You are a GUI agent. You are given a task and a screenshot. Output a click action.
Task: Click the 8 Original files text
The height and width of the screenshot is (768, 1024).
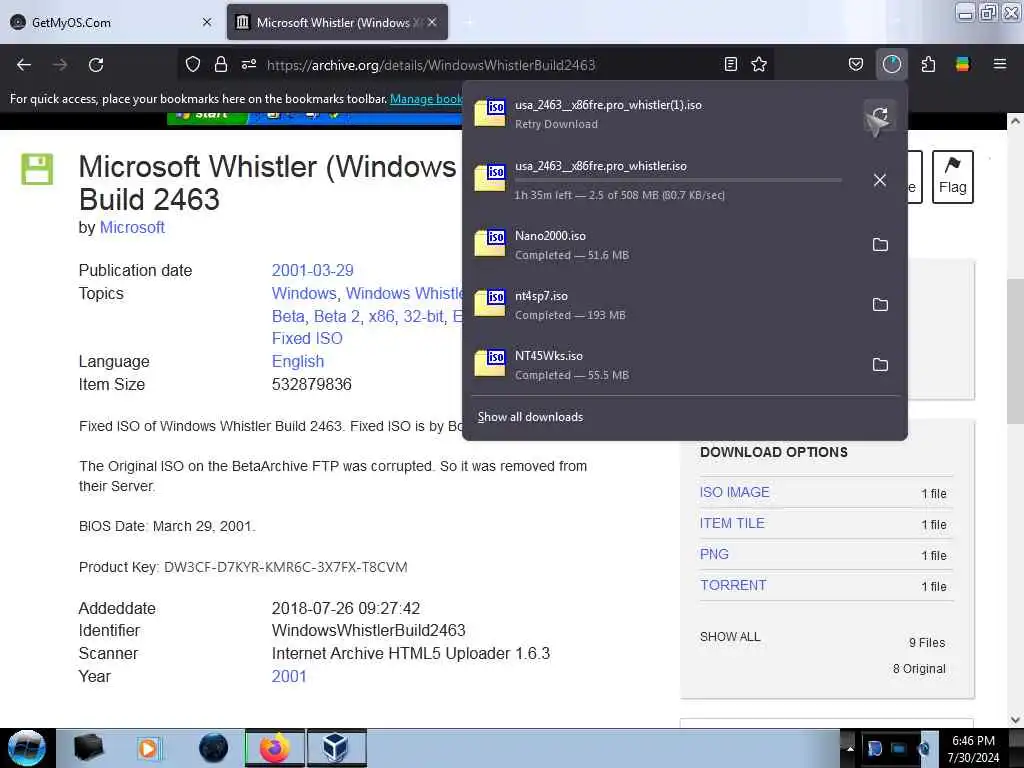pos(919,669)
